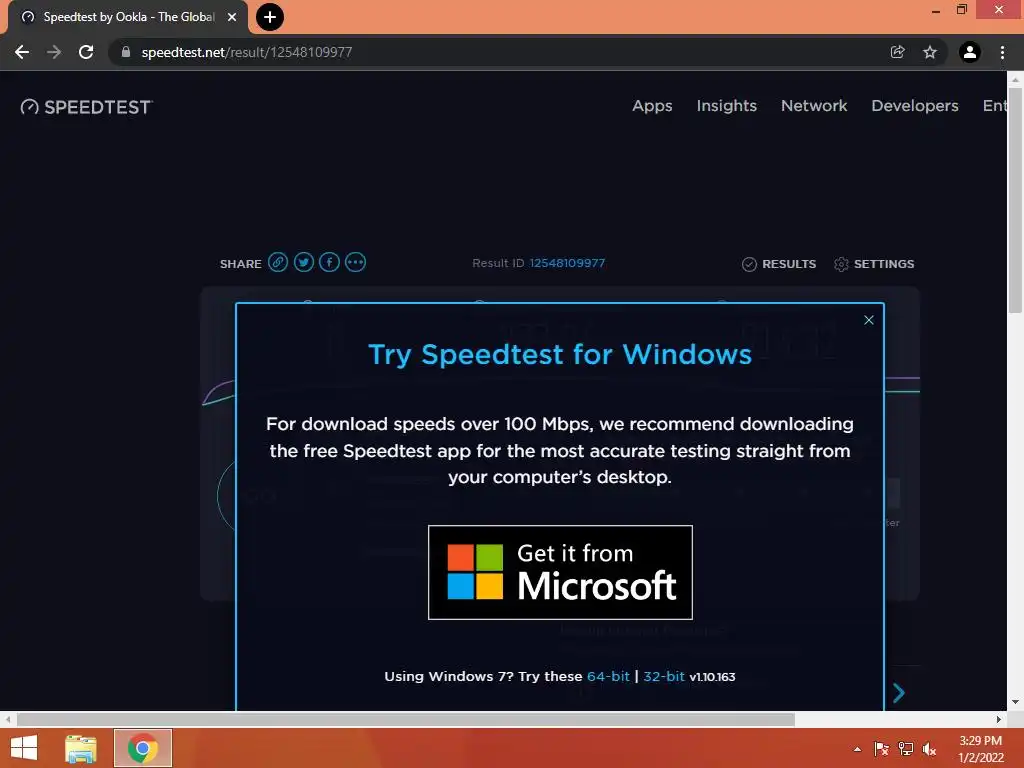The image size is (1024, 768).
Task: Open Result ID 12548109977 link
Action: 567,263
